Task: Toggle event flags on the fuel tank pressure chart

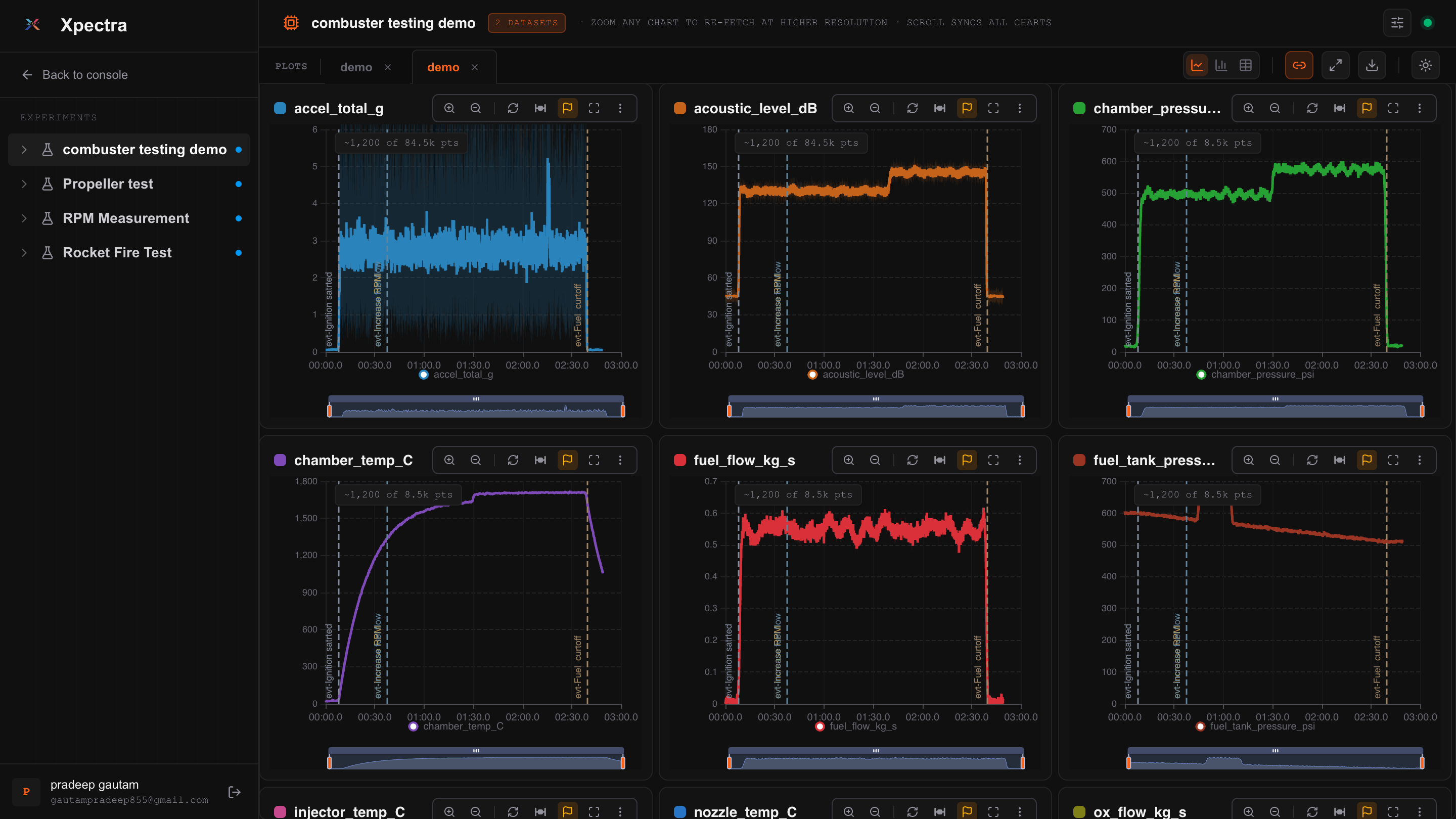Action: pyautogui.click(x=1367, y=460)
